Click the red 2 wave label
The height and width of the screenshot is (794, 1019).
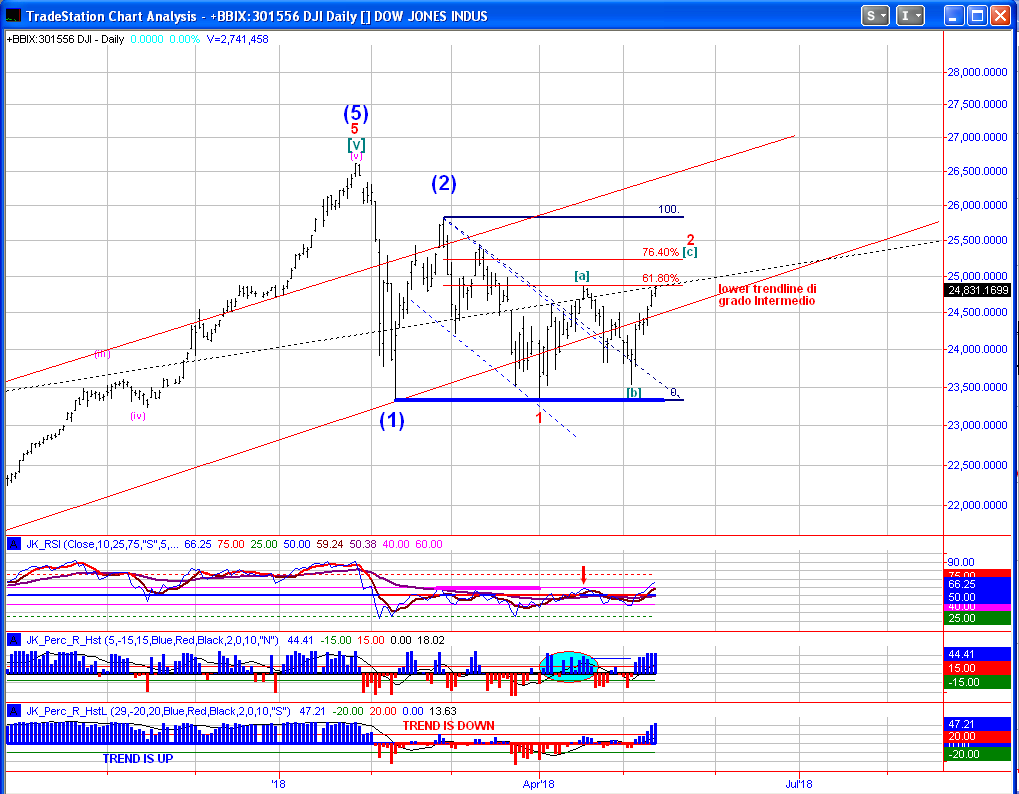pos(691,238)
